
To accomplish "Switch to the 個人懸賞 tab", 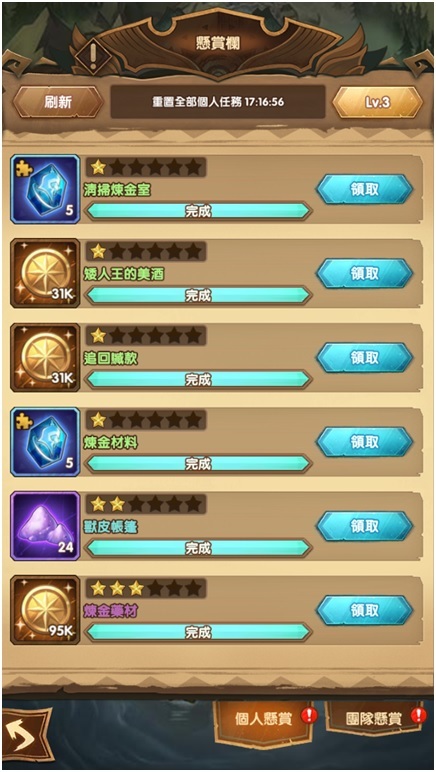I will (x=265, y=718).
